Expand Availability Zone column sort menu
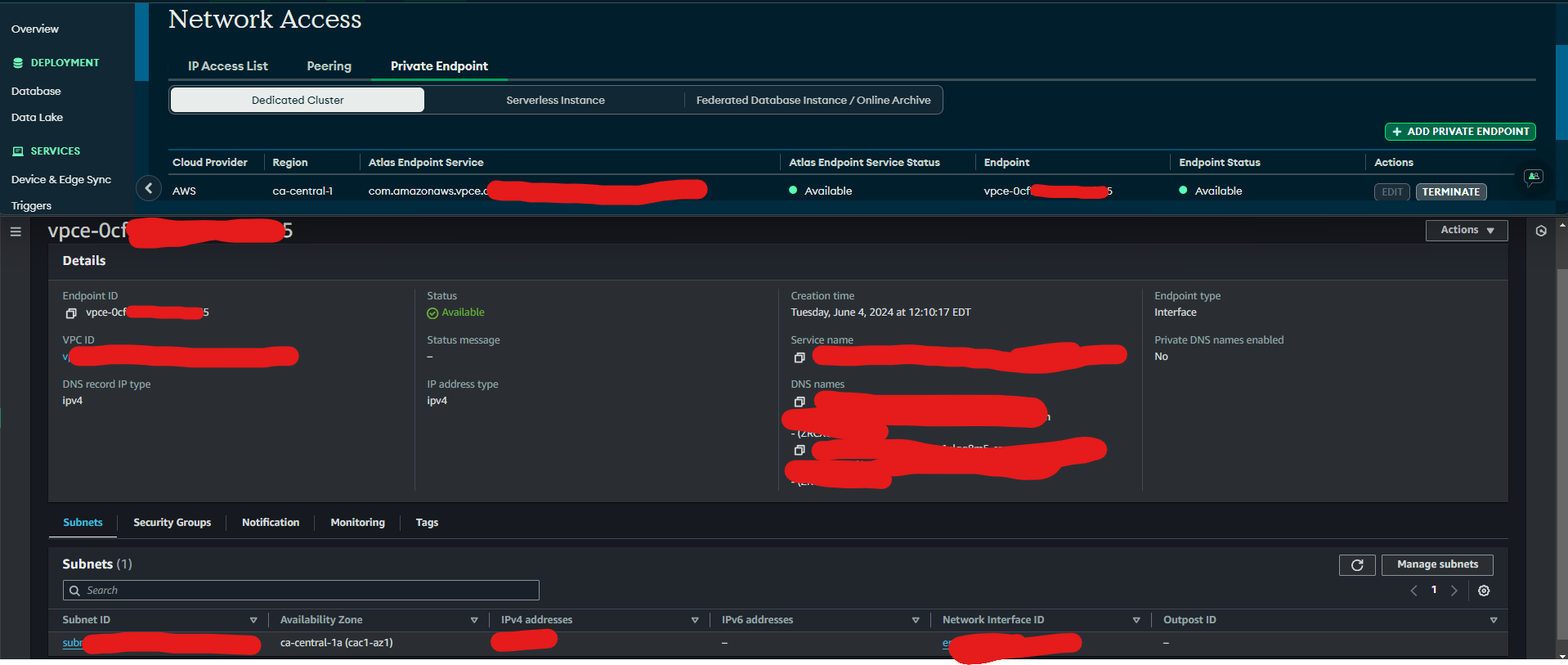1568x665 pixels. pos(474,621)
